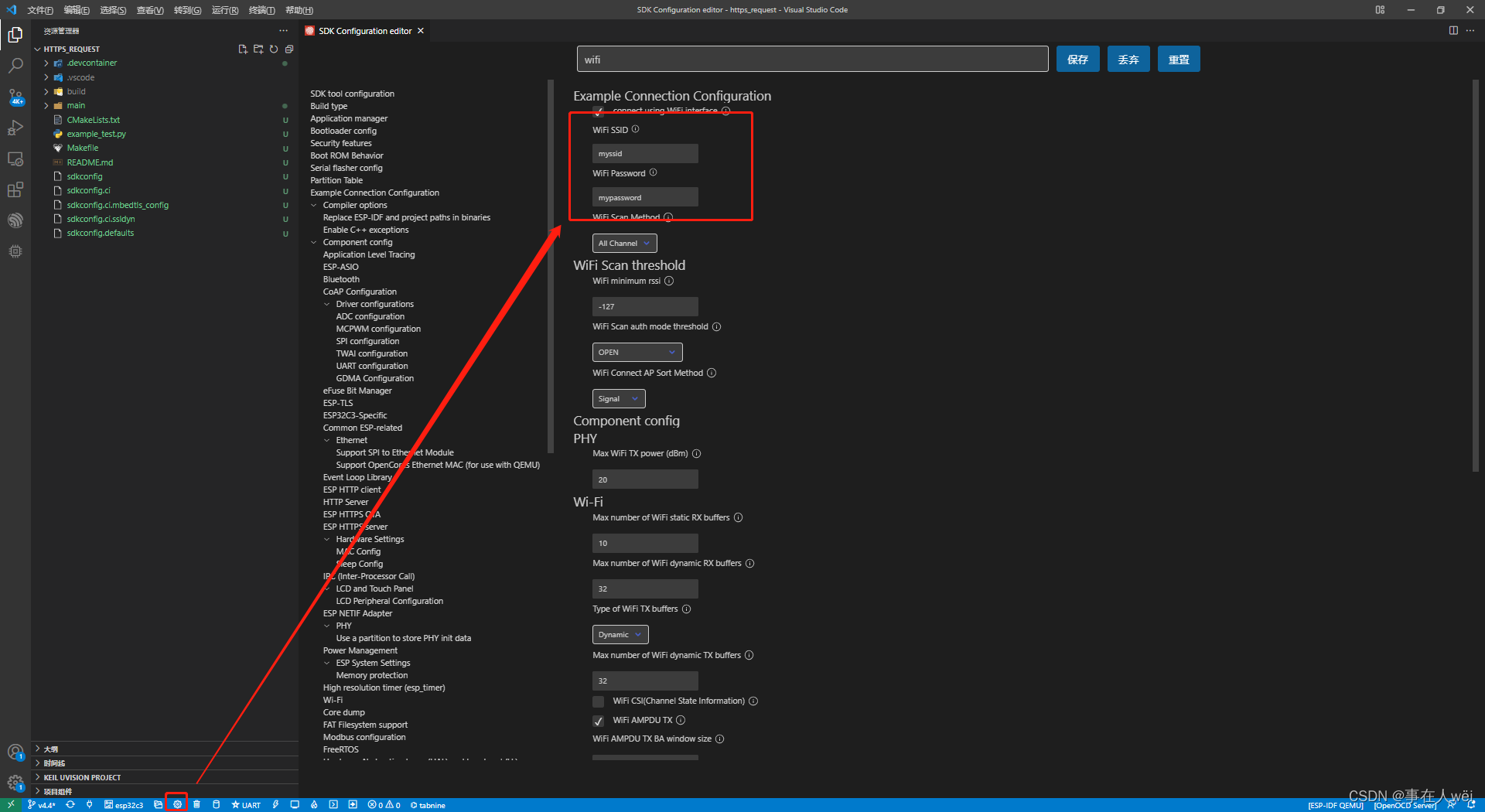Click the git branch v4.4* in status bar

pos(41,804)
